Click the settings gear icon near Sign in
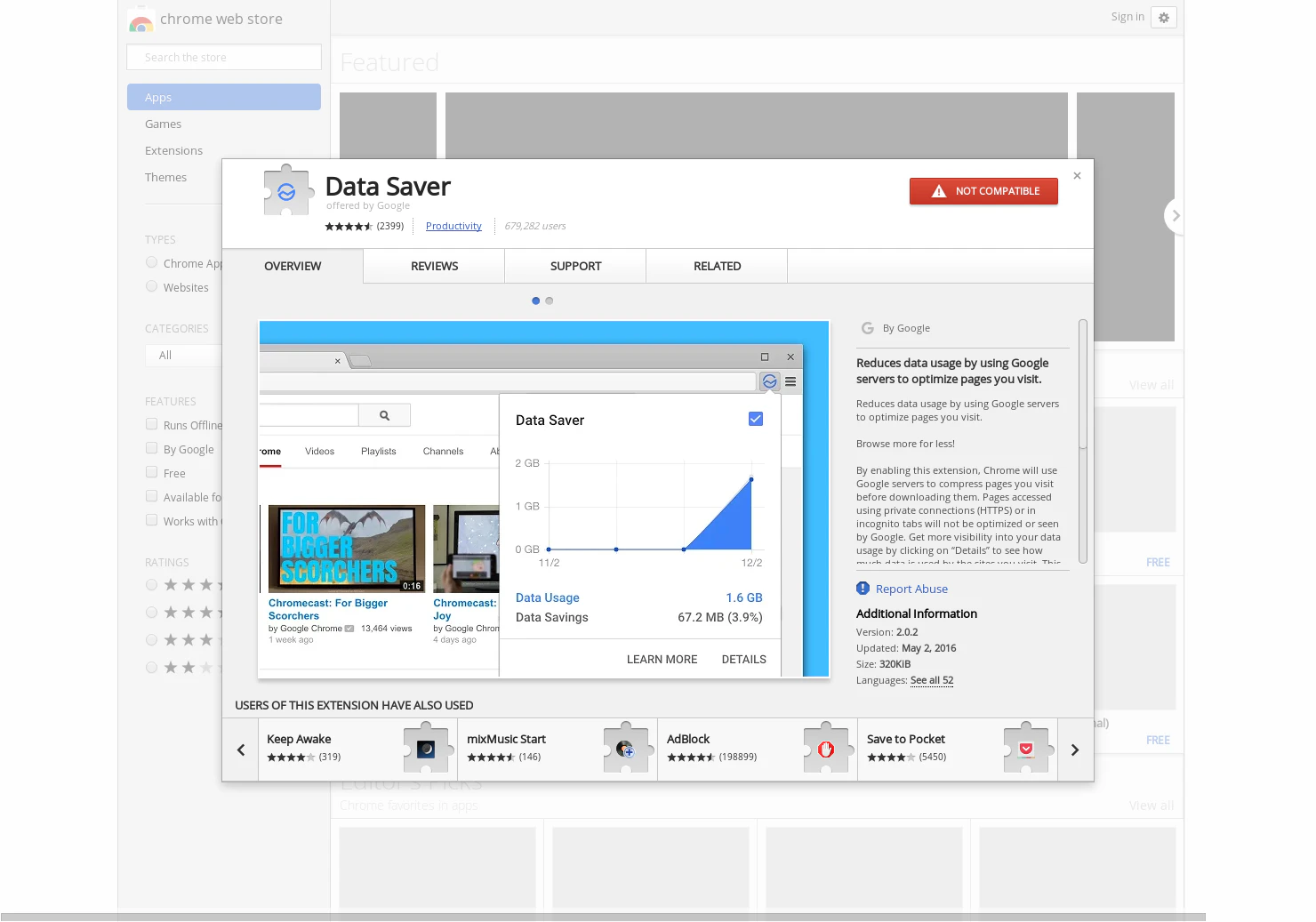This screenshot has height=922, width=1316. pyautogui.click(x=1163, y=17)
